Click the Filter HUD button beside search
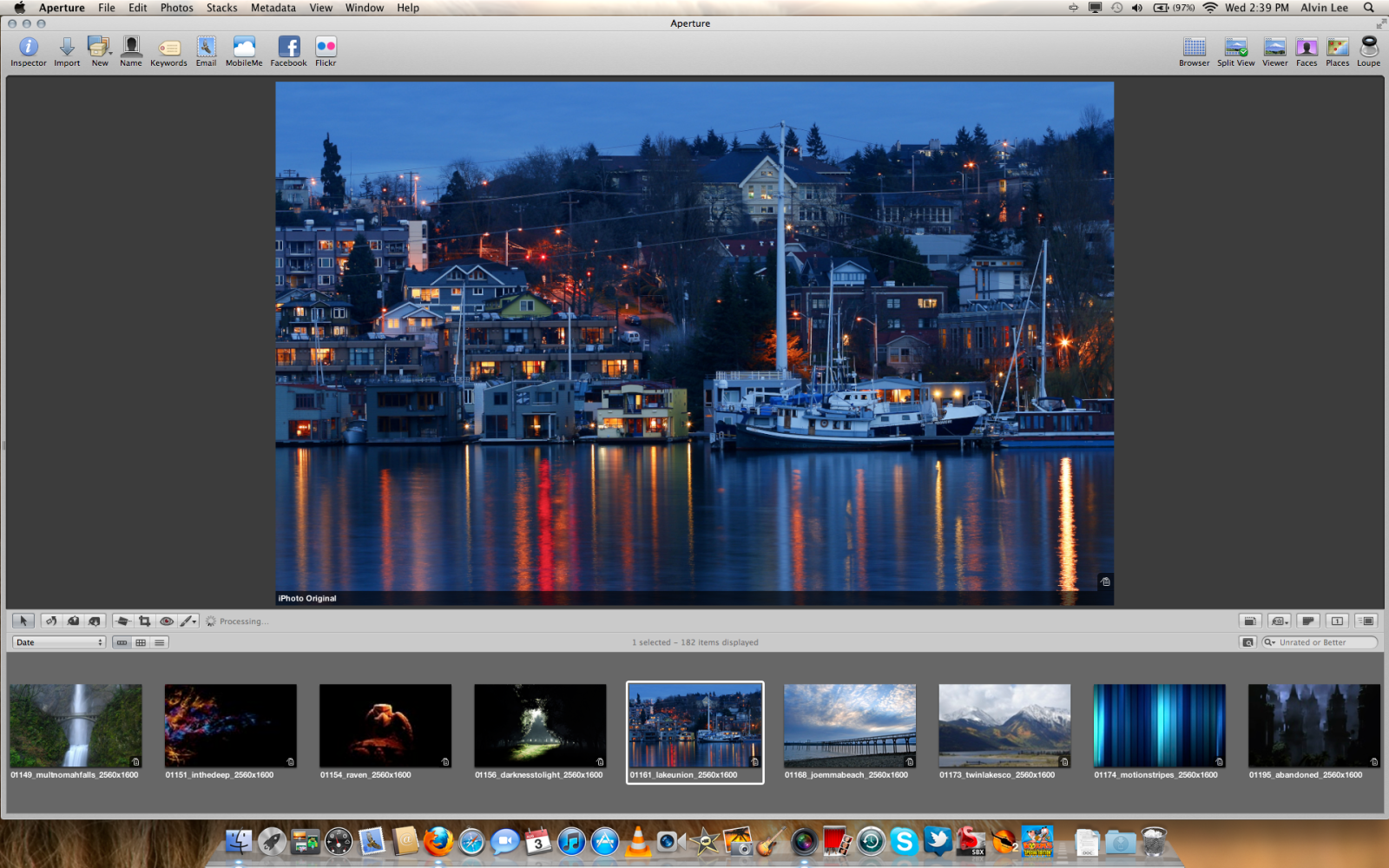Screen dimensions: 1389x868 pos(1247,643)
